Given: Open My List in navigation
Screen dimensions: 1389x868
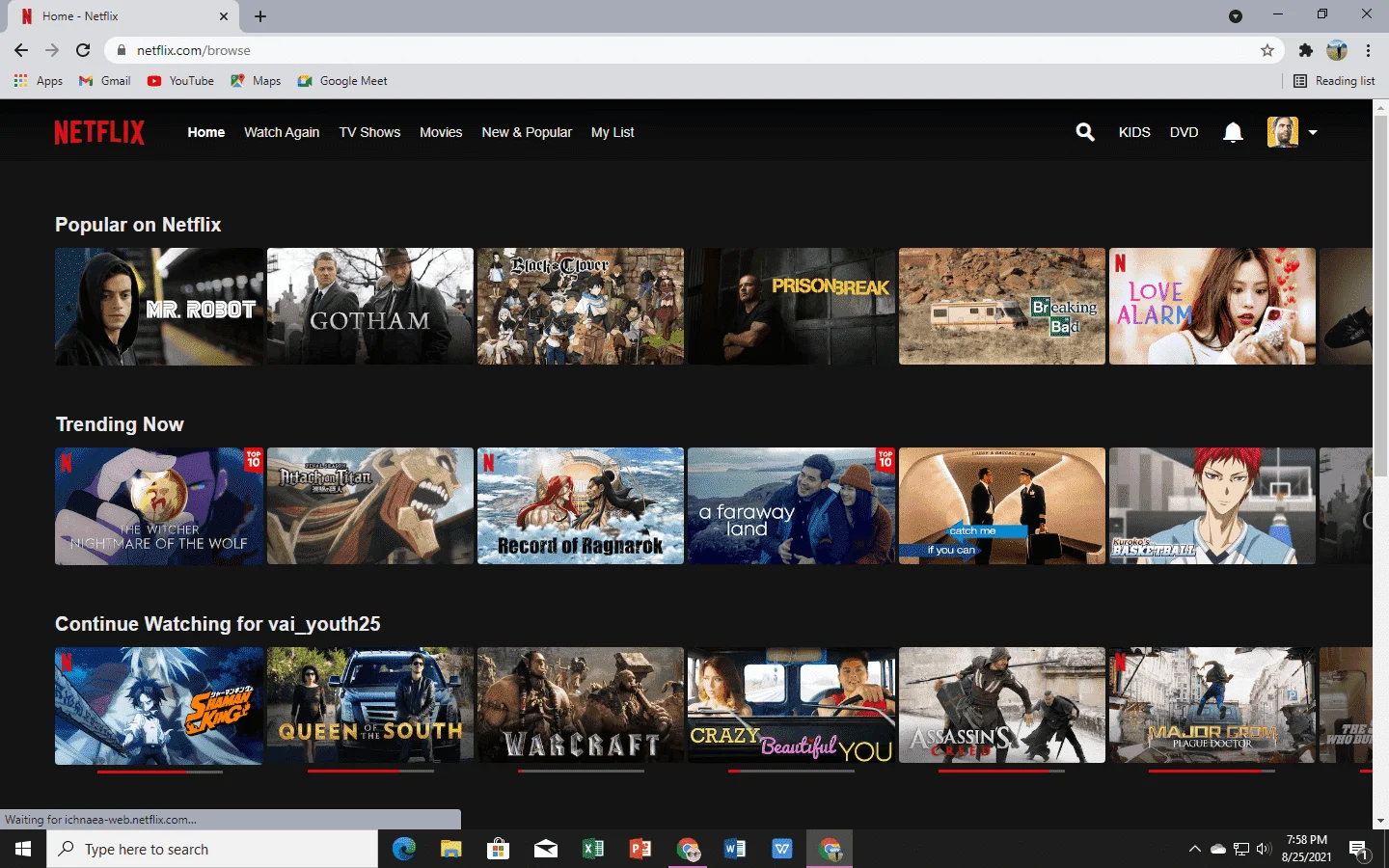Looking at the screenshot, I should coord(613,132).
